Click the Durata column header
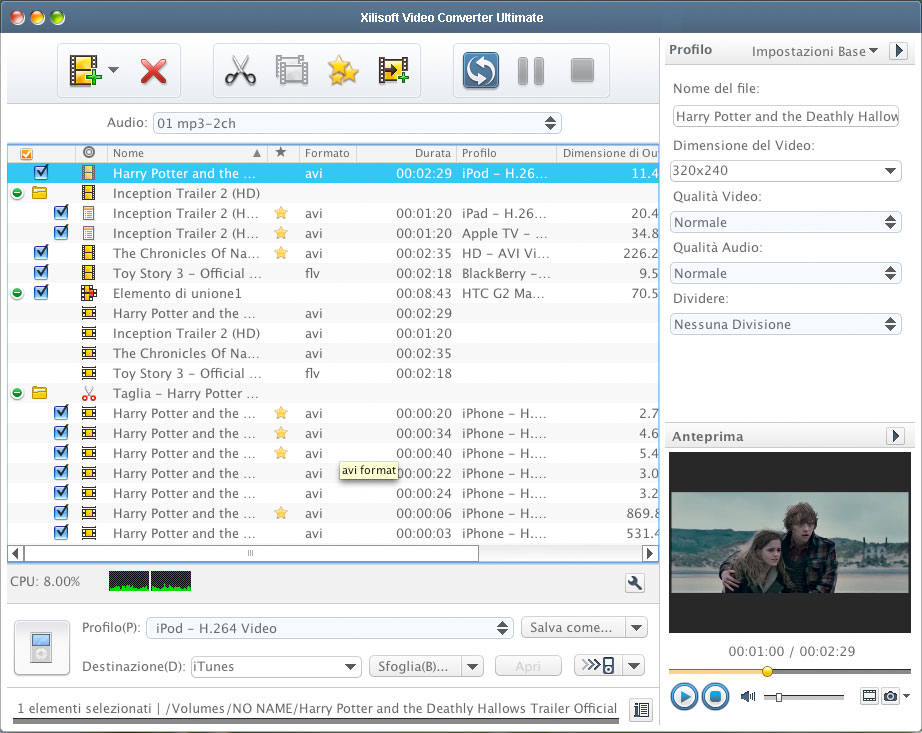The image size is (922, 733). 406,153
